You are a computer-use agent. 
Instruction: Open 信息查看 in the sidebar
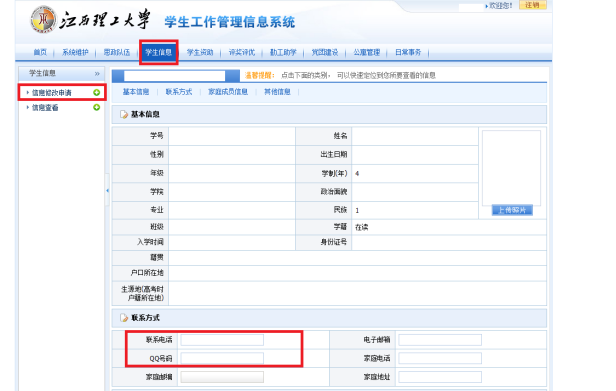[x=45, y=108]
